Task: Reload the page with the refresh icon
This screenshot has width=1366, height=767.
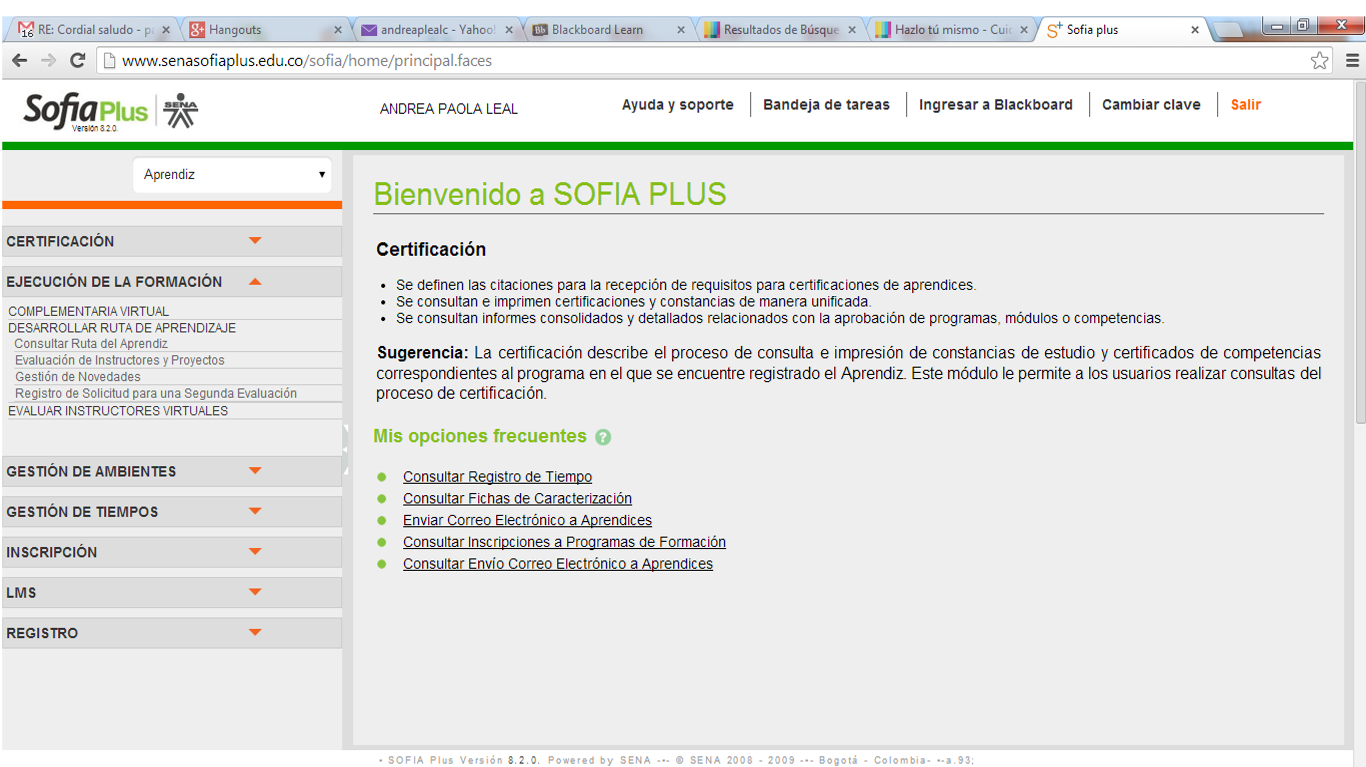Action: (x=77, y=60)
